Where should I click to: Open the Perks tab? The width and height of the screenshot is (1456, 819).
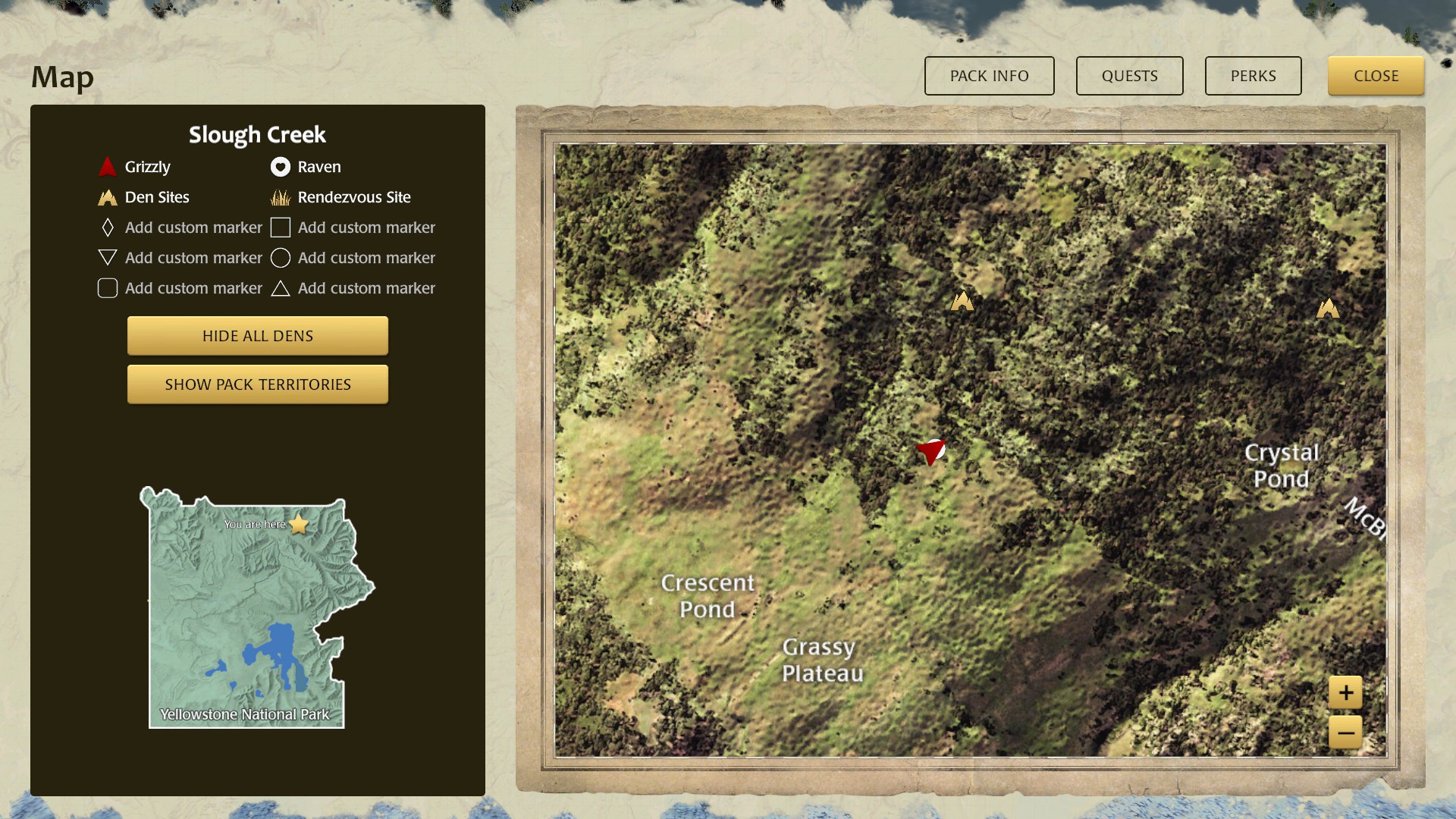(1253, 76)
